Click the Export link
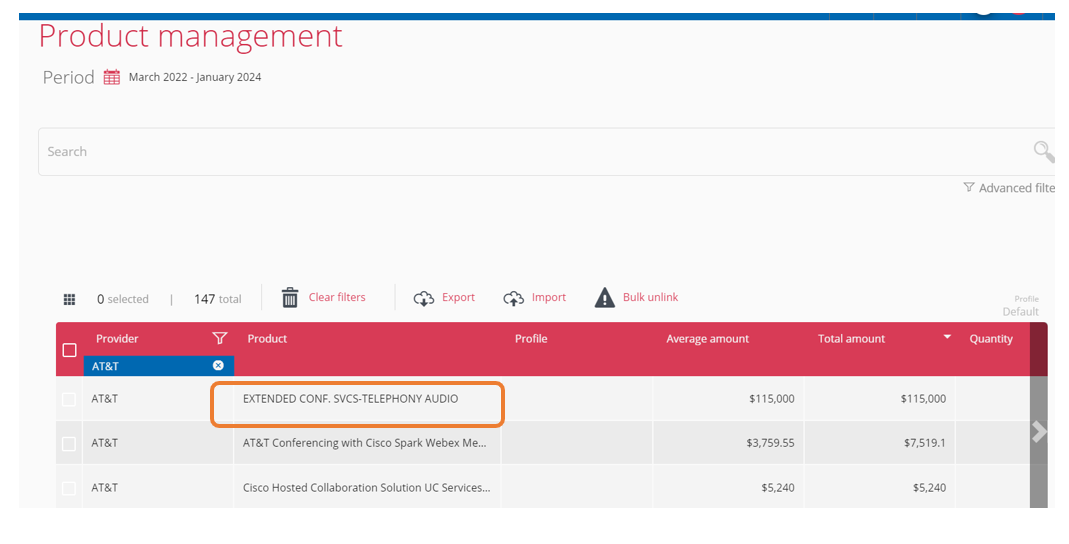Screen dimensions: 1069x544 (458, 297)
